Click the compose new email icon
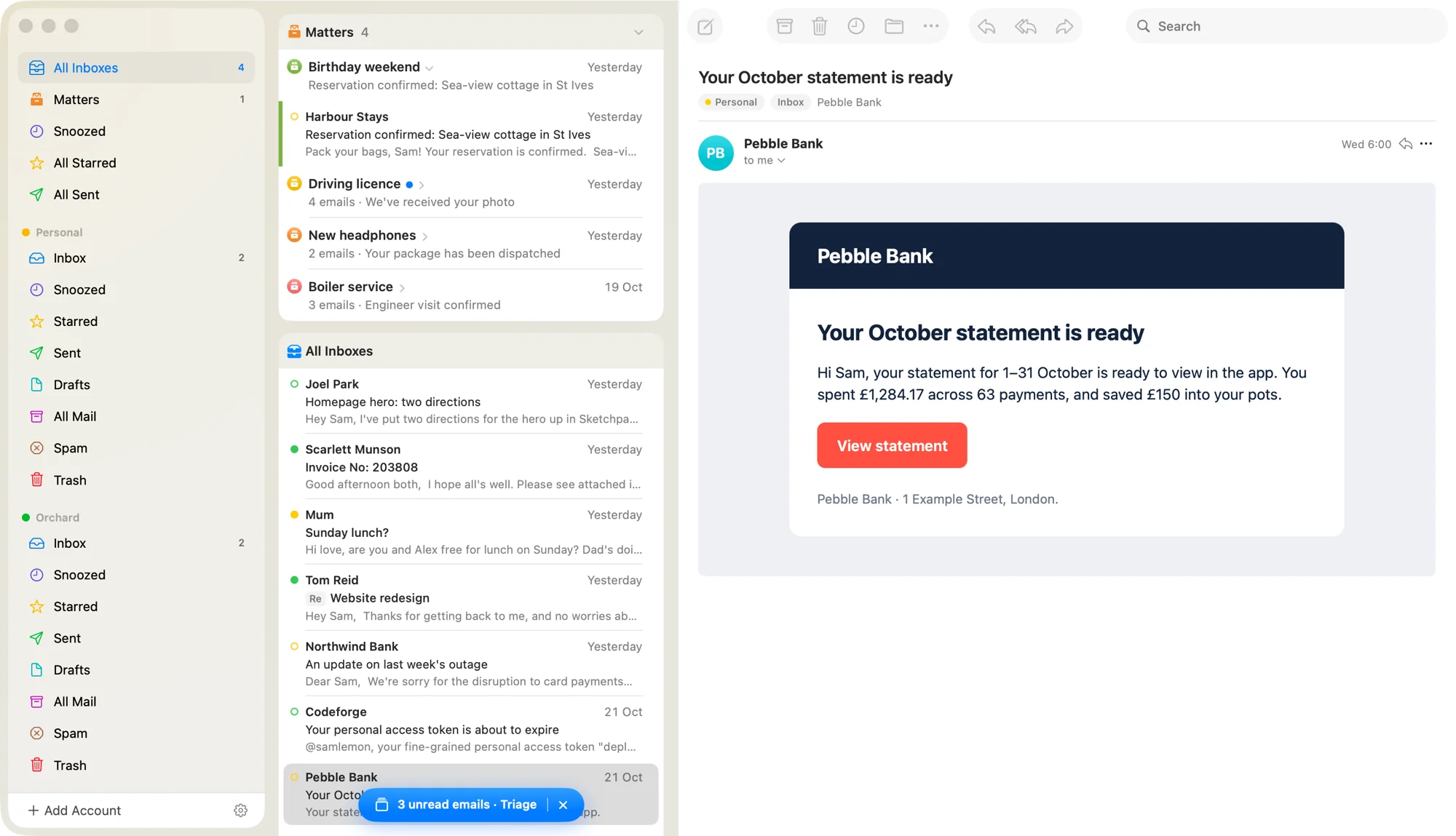Viewport: 1456px width, 836px height. [705, 27]
